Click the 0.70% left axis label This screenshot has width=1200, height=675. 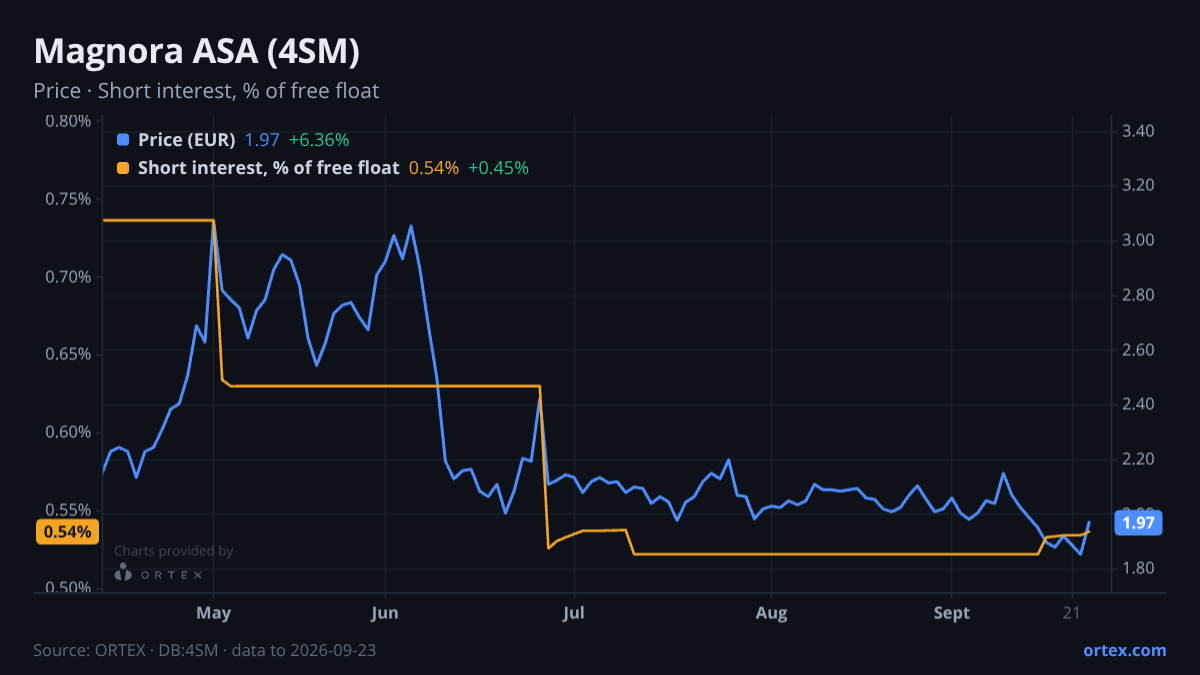pos(68,277)
